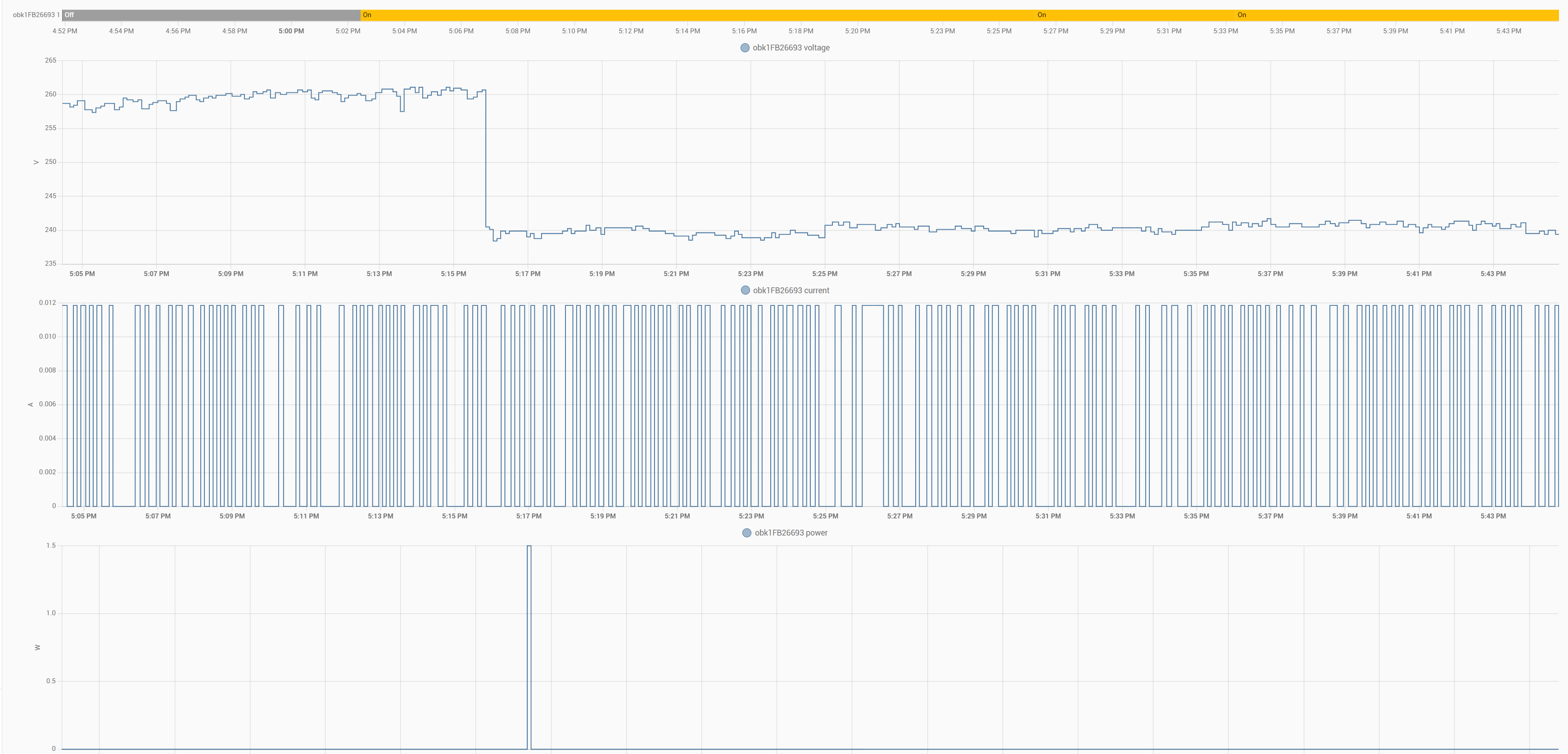Click the '5:20 PM' state timeline tick label
The image size is (1568, 754).
click(857, 31)
